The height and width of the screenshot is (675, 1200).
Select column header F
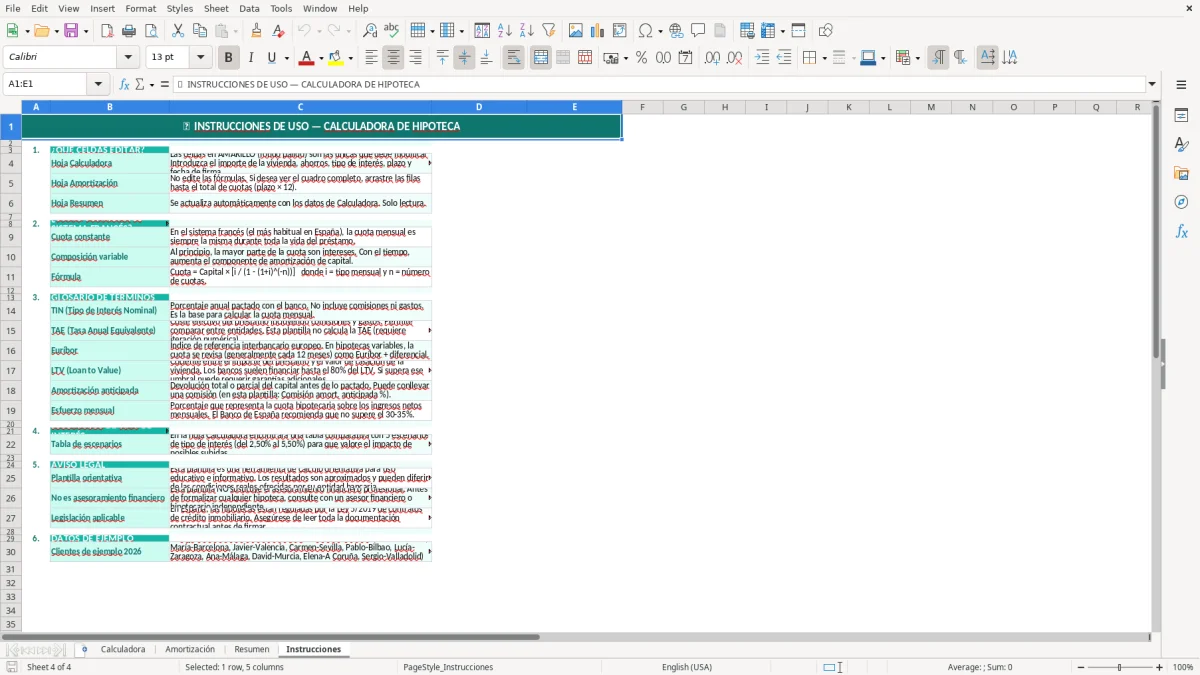[641, 107]
